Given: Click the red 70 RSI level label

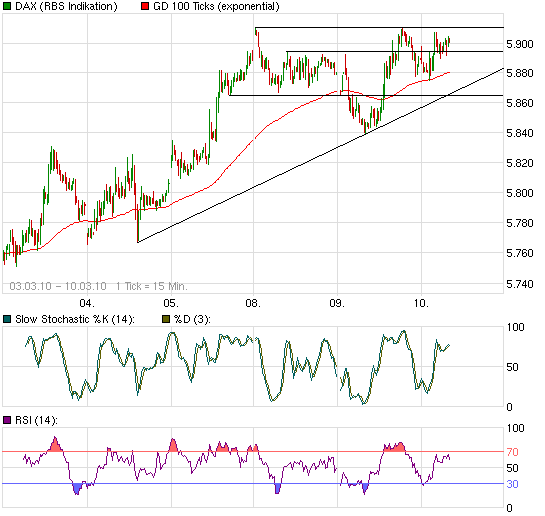Looking at the screenshot, I should tap(513, 452).
